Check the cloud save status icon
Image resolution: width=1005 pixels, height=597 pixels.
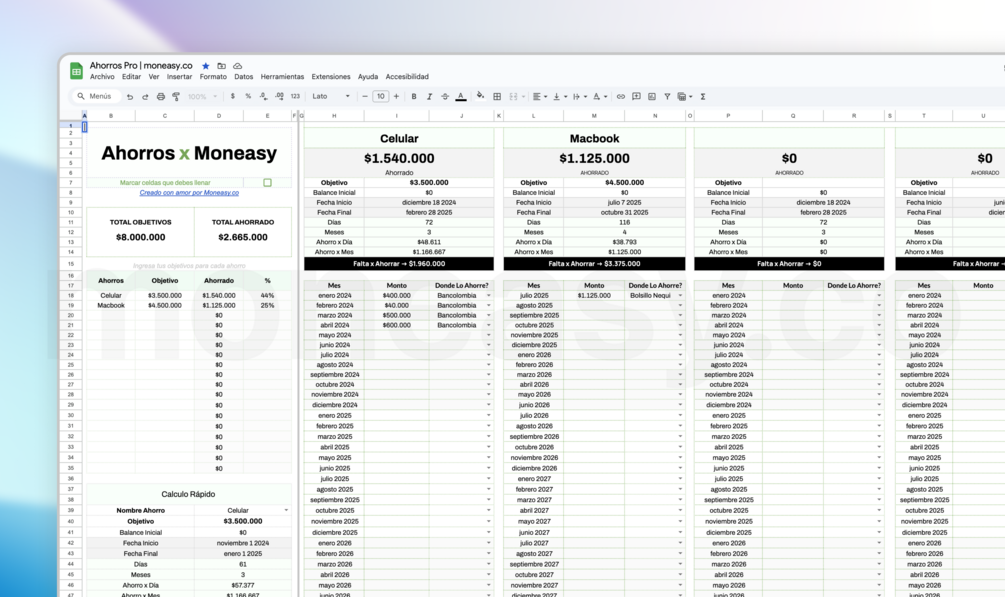pos(238,66)
